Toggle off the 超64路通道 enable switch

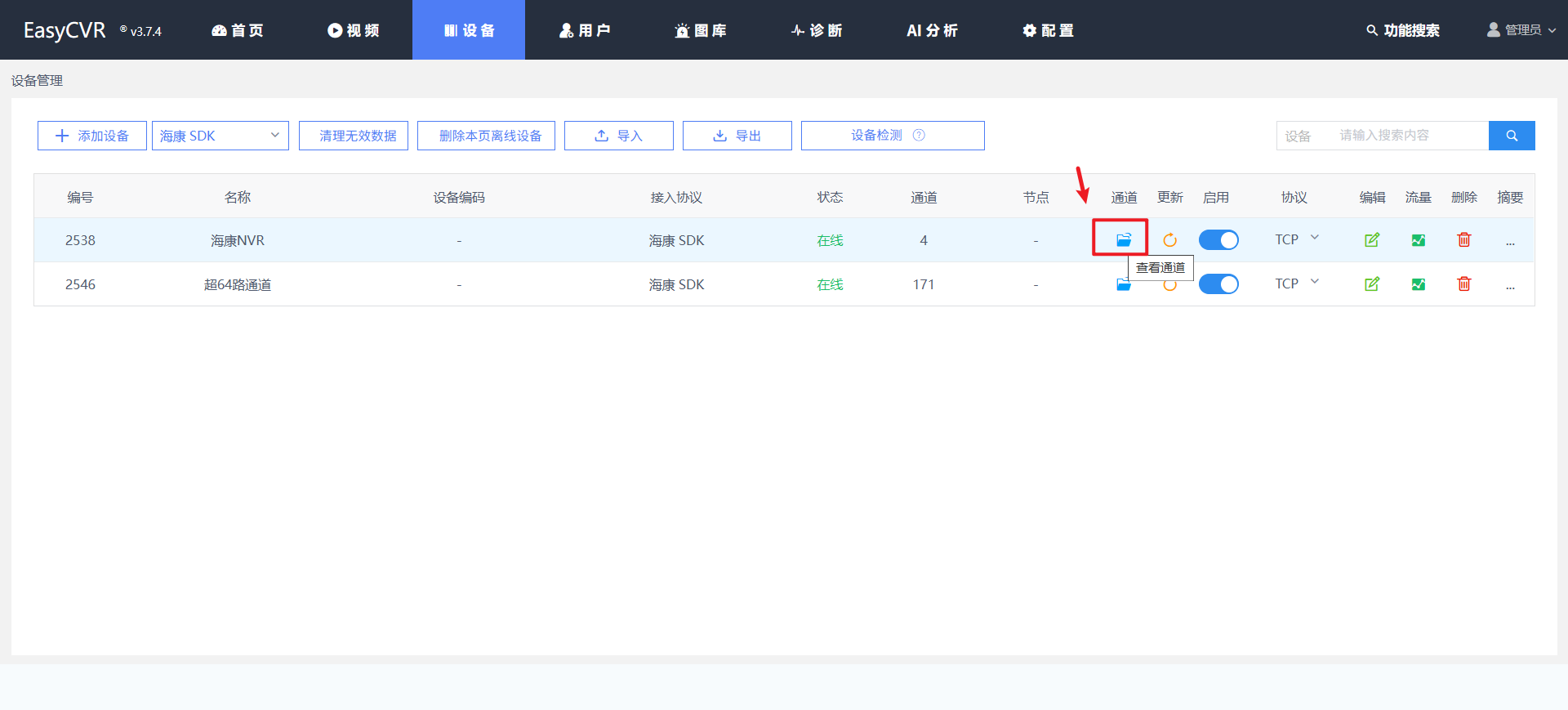pos(1218,284)
